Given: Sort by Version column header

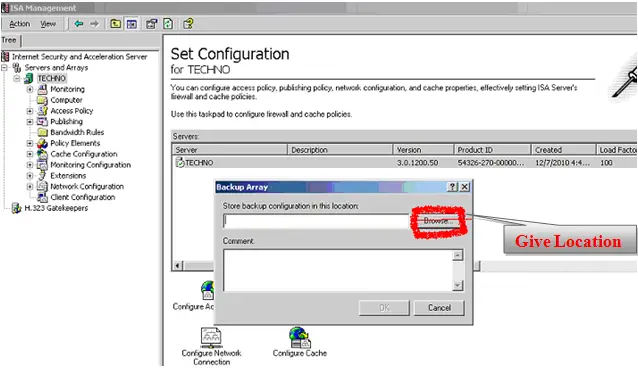Looking at the screenshot, I should point(424,150).
